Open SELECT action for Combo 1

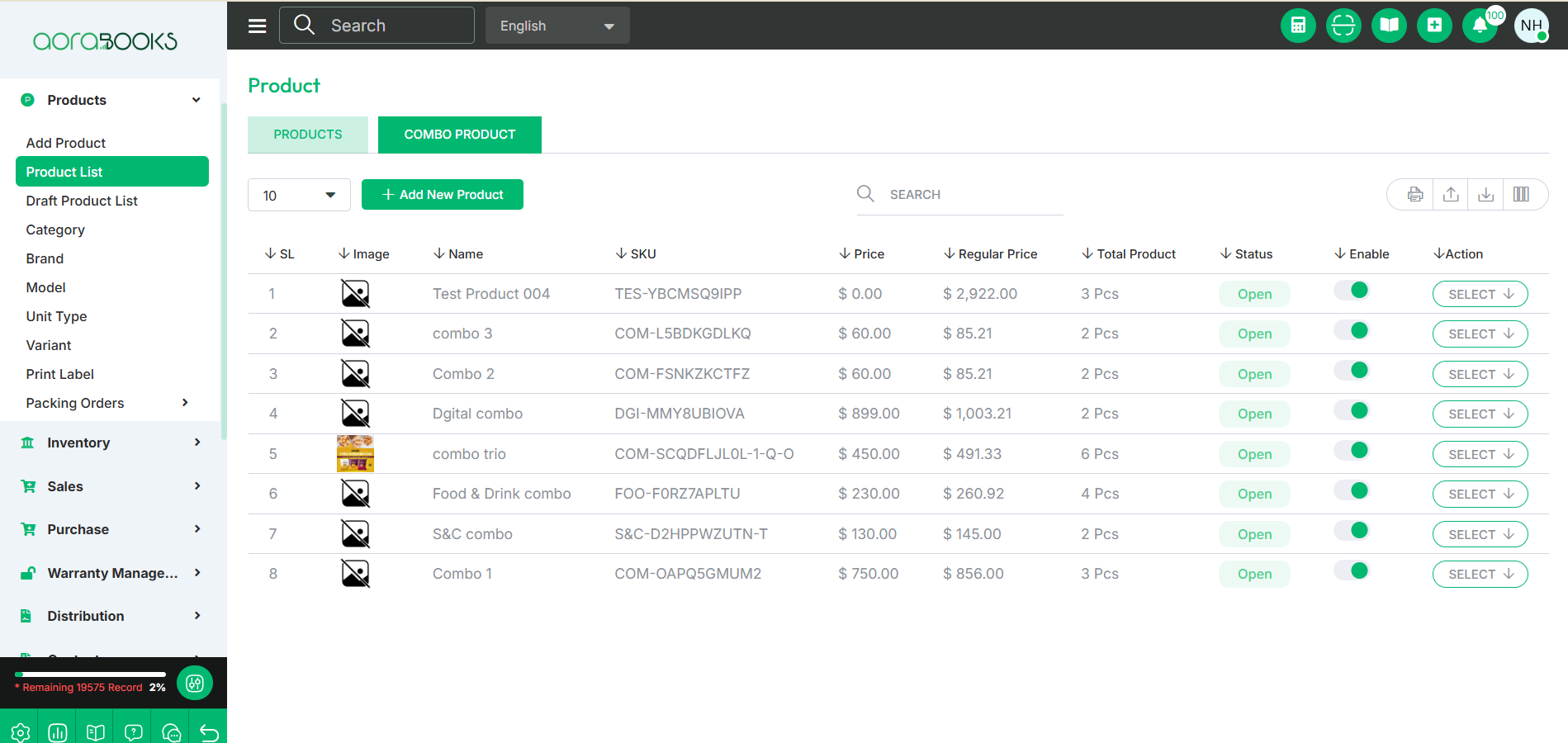pos(1480,574)
